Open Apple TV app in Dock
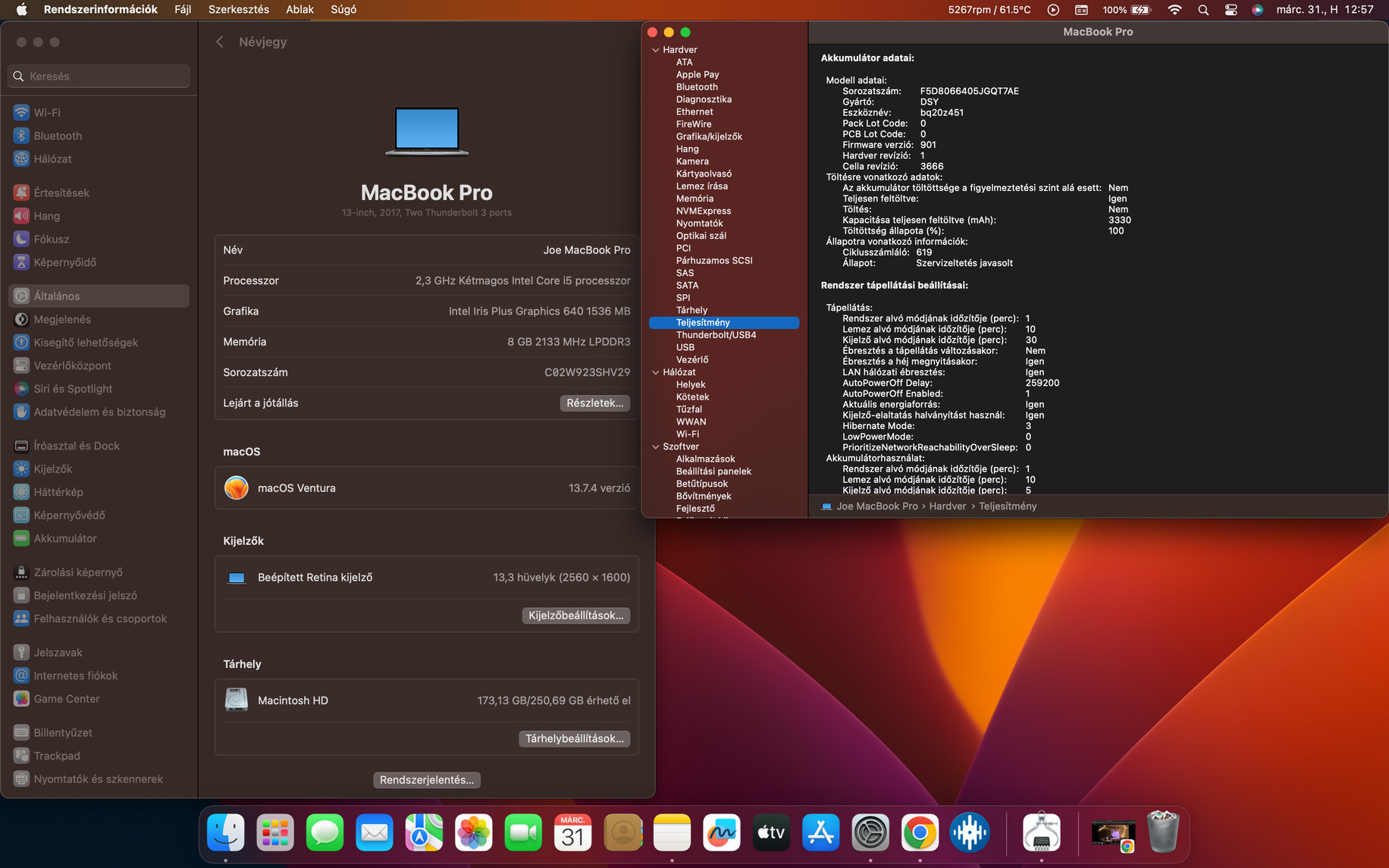The width and height of the screenshot is (1389, 868). point(771,833)
